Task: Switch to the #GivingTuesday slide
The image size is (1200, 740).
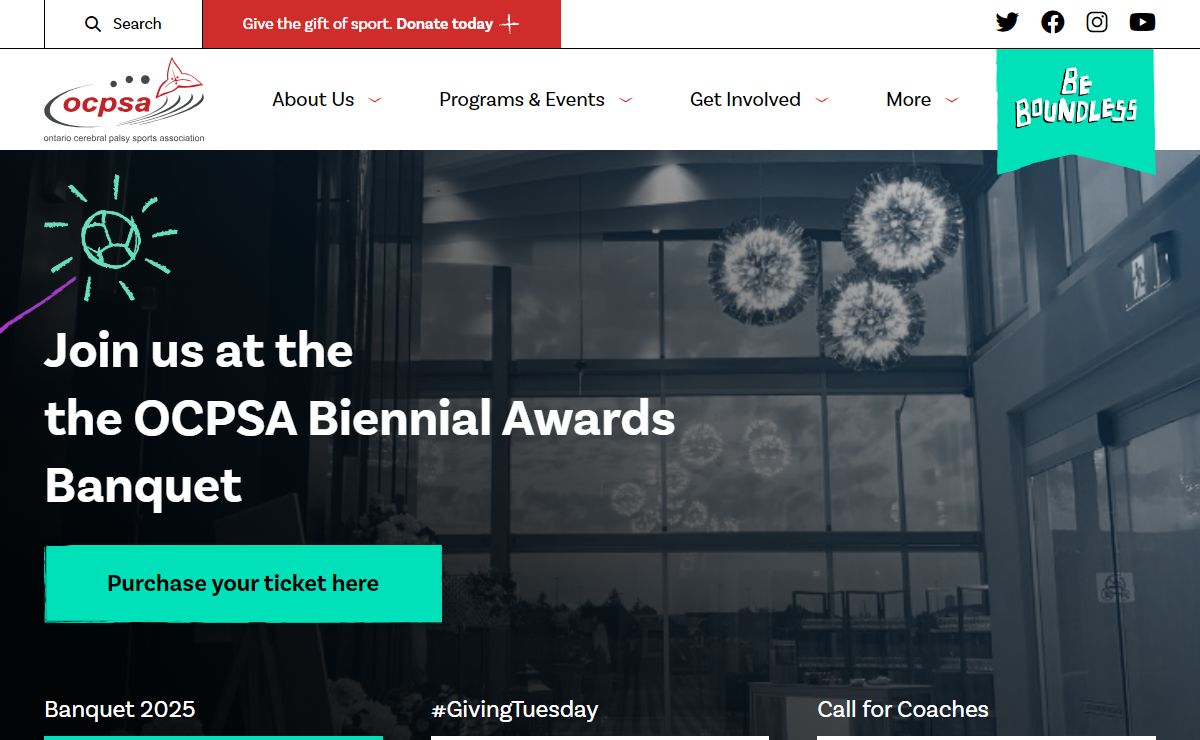Action: [514, 710]
